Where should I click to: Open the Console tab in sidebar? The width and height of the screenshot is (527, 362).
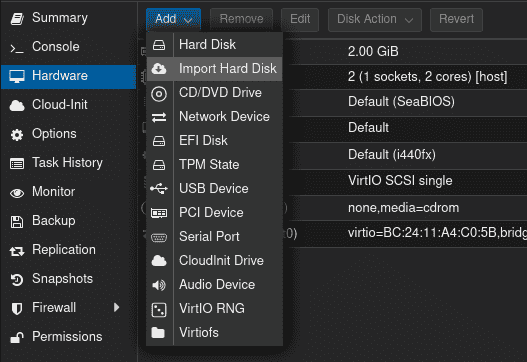point(69,47)
